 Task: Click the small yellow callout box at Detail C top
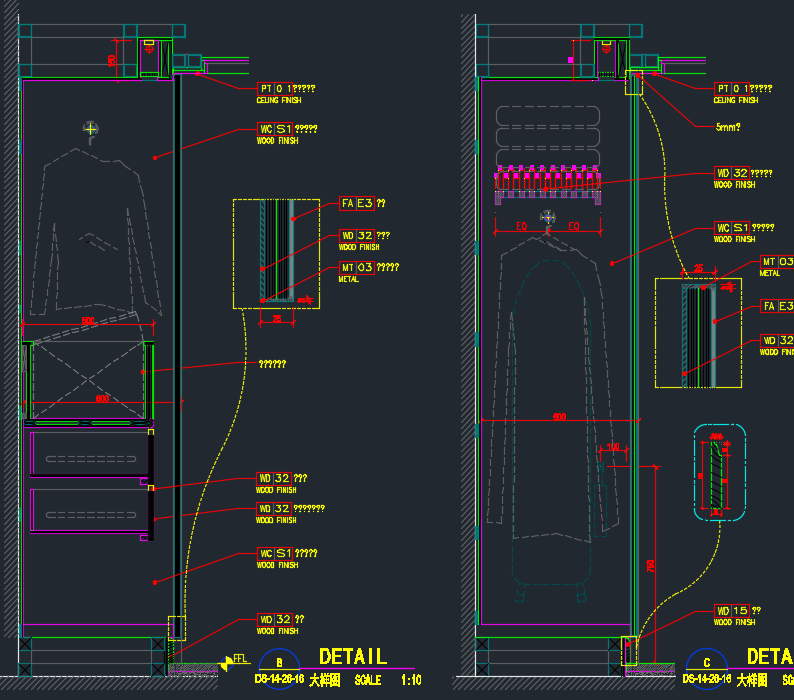coord(633,83)
